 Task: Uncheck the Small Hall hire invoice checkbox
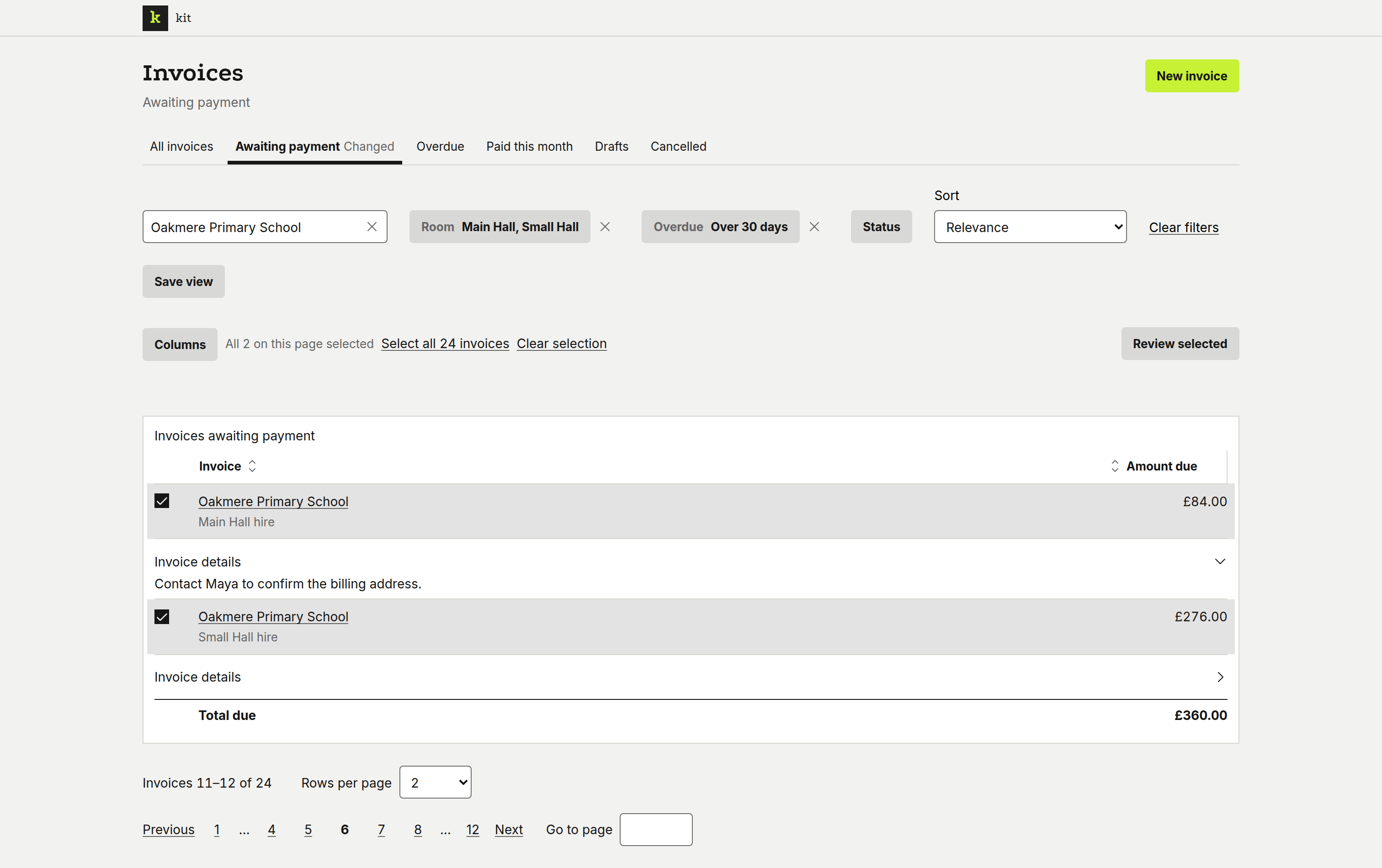(x=162, y=616)
